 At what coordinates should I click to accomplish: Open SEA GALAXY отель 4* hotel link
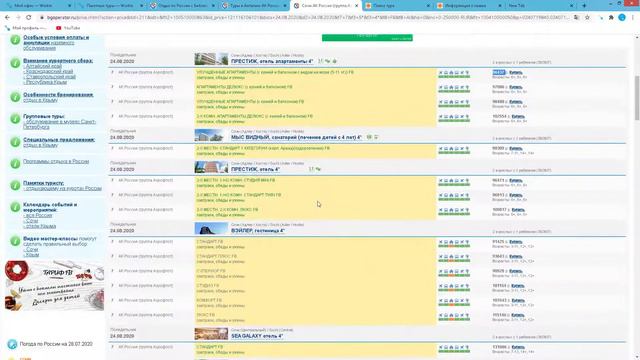257,336
